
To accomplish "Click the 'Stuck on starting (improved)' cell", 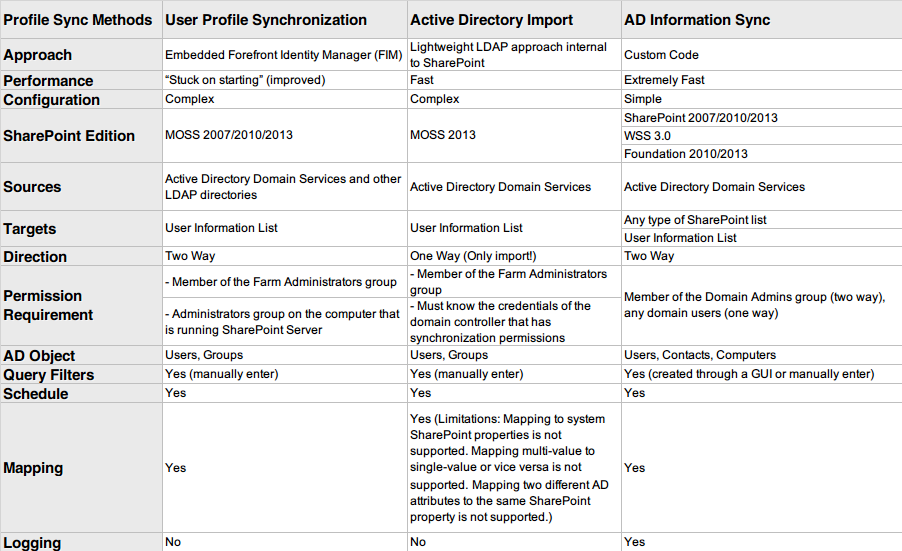I will (x=285, y=80).
